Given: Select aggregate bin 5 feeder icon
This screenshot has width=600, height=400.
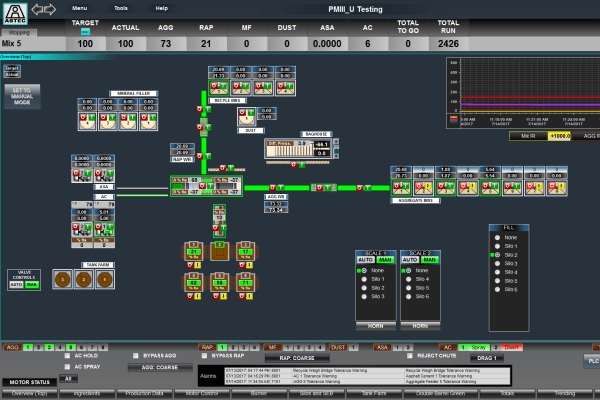Looking at the screenshot, I should pyautogui.click(x=490, y=188).
